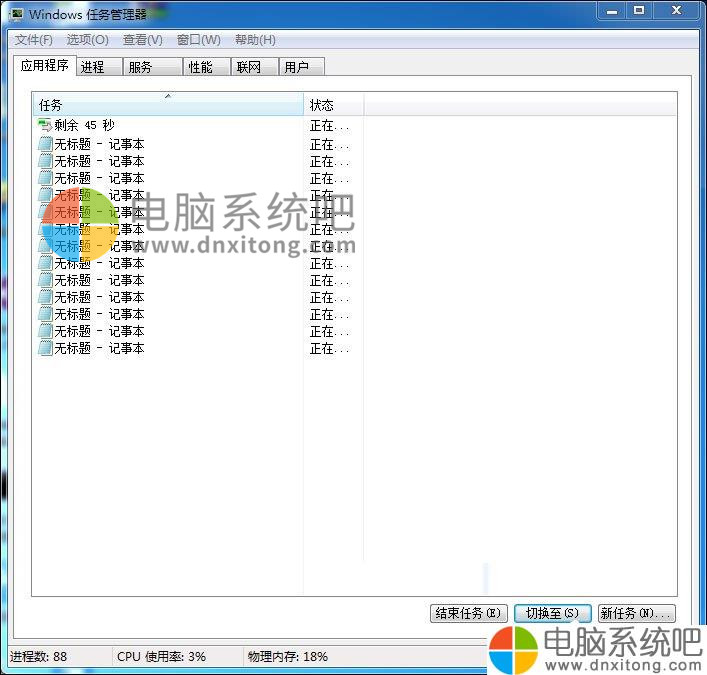The height and width of the screenshot is (675, 707).
Task: Open the 文件(F) menu
Action: [x=34, y=40]
